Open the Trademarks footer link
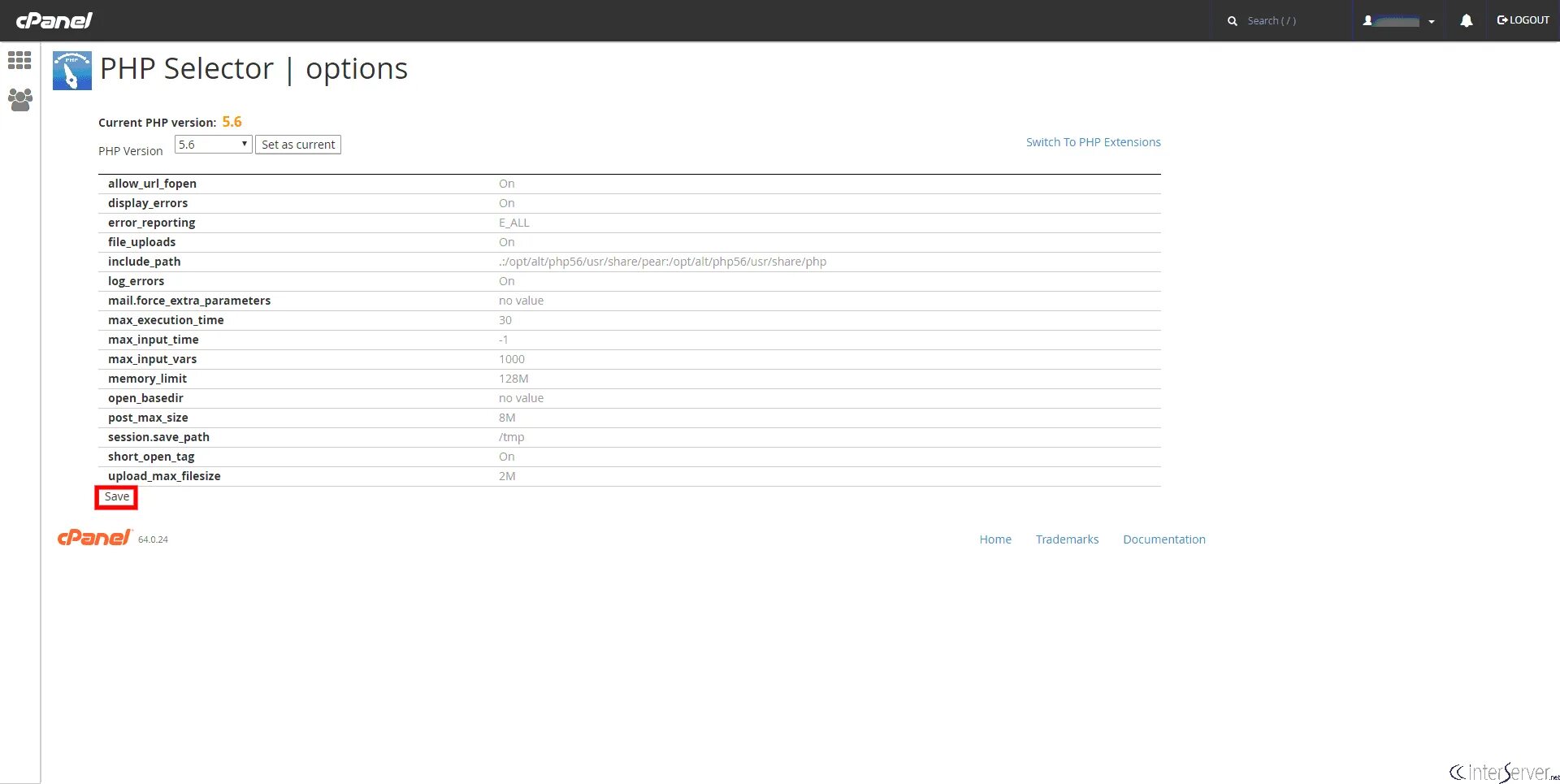This screenshot has width=1560, height=784. coord(1067,539)
